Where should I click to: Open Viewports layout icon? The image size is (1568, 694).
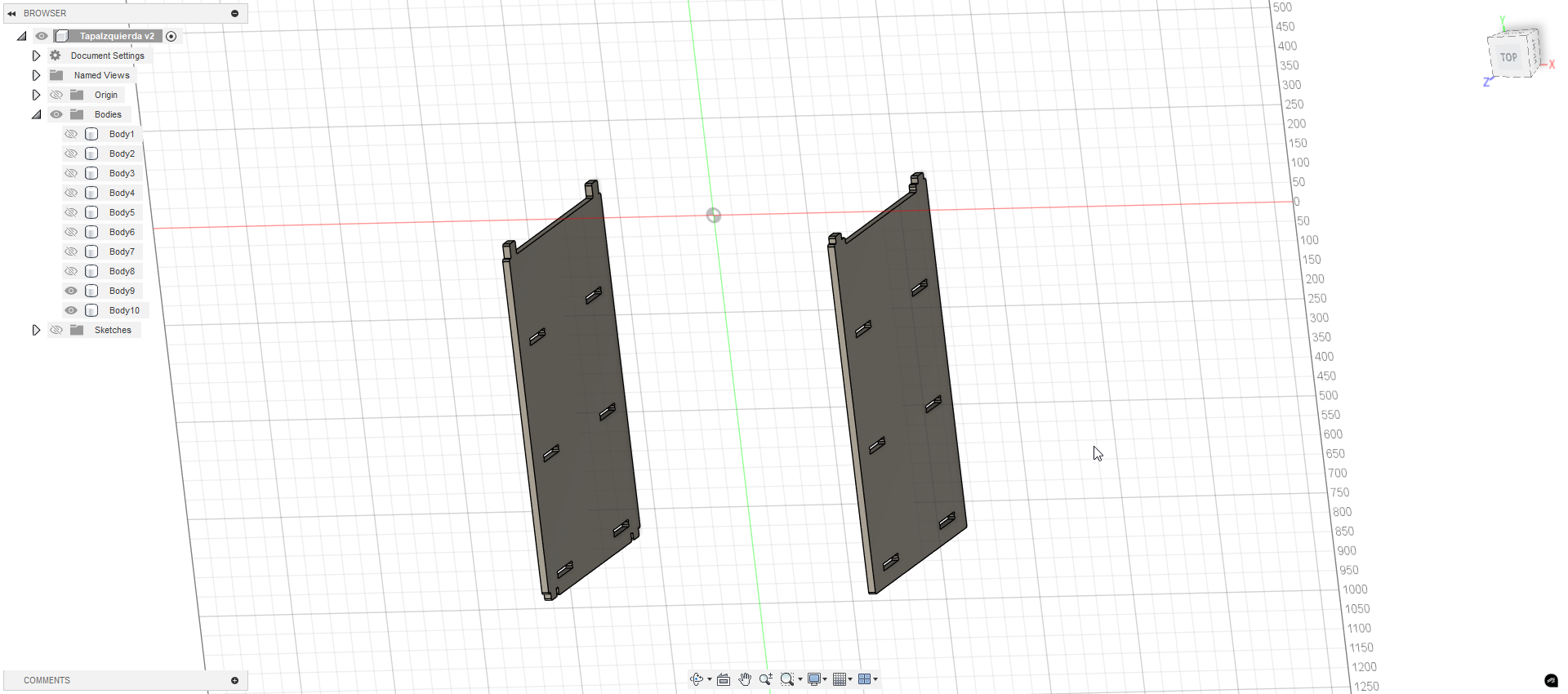[864, 679]
